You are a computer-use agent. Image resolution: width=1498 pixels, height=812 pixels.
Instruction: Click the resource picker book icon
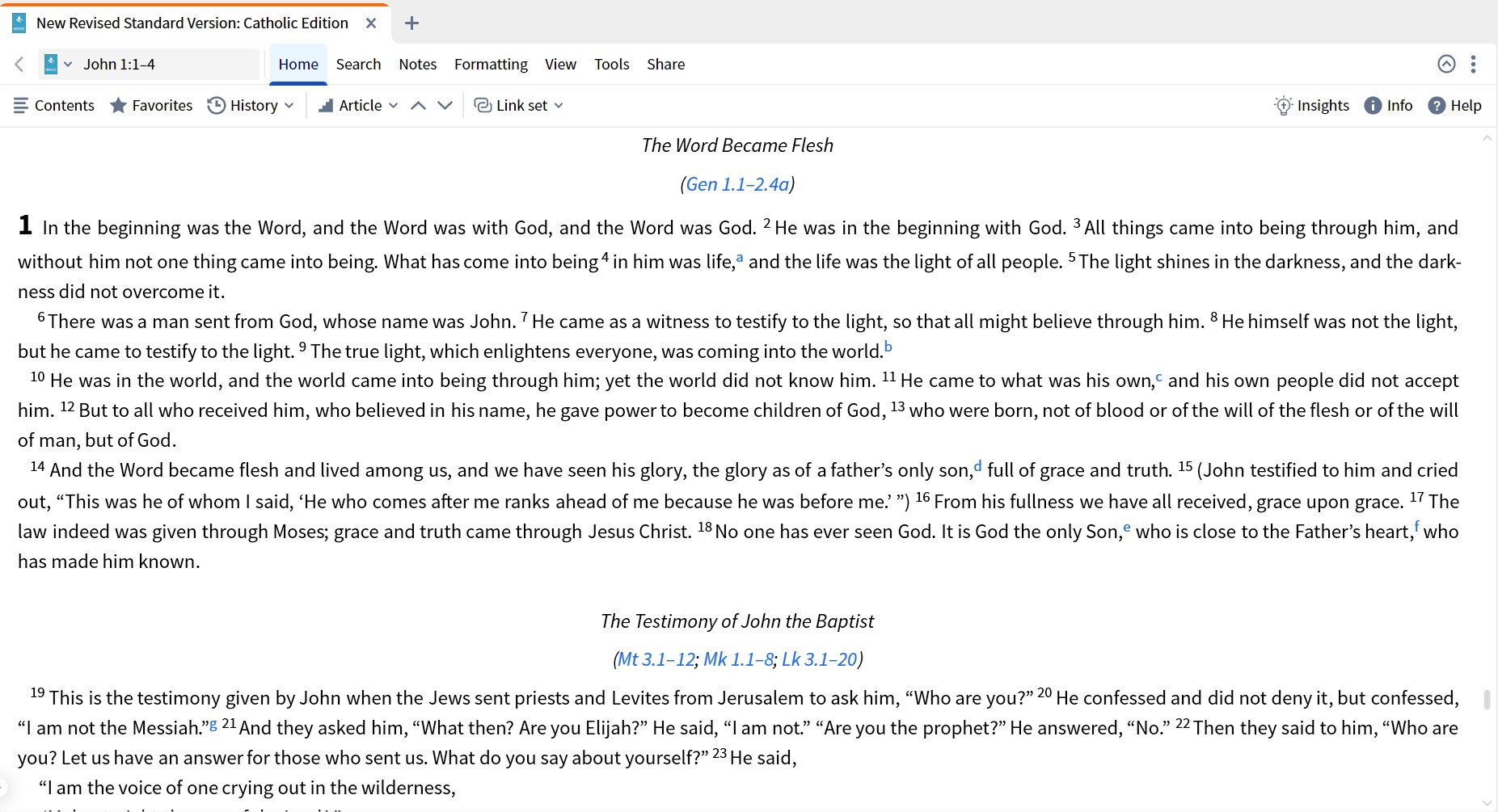tap(50, 64)
